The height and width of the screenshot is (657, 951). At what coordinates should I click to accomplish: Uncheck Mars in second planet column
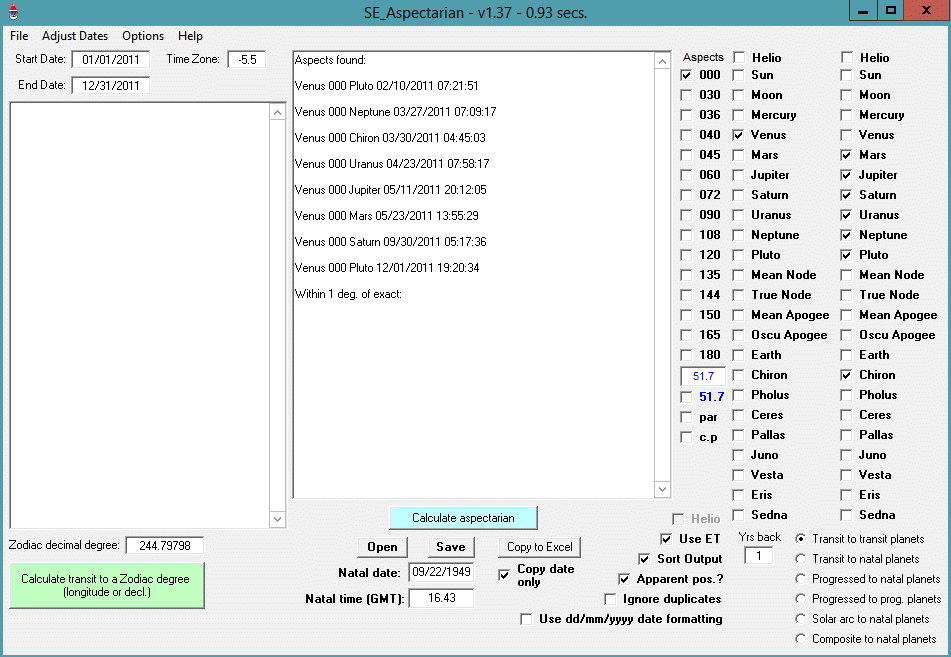tap(846, 155)
